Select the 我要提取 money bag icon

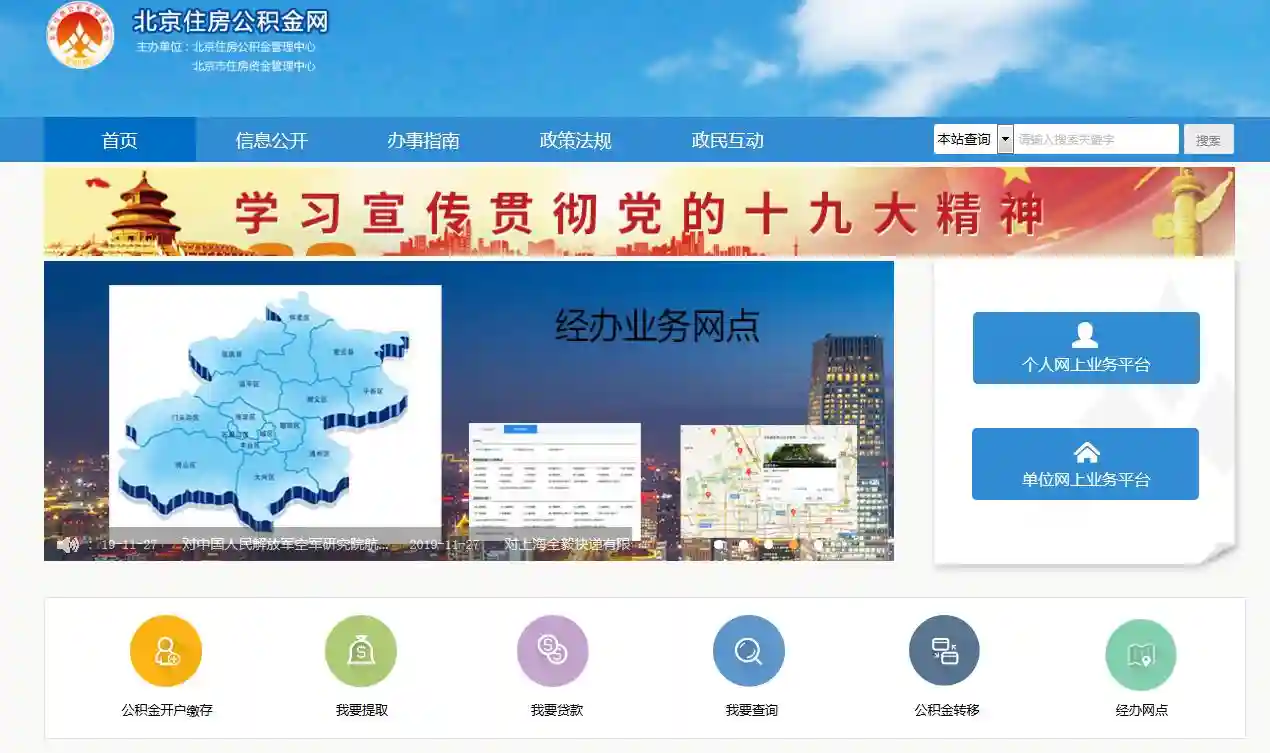point(359,650)
